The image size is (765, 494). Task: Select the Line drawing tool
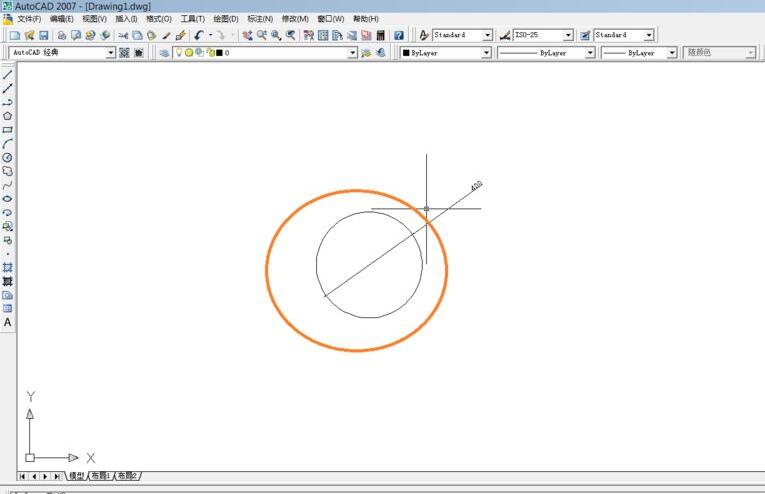pos(8,74)
